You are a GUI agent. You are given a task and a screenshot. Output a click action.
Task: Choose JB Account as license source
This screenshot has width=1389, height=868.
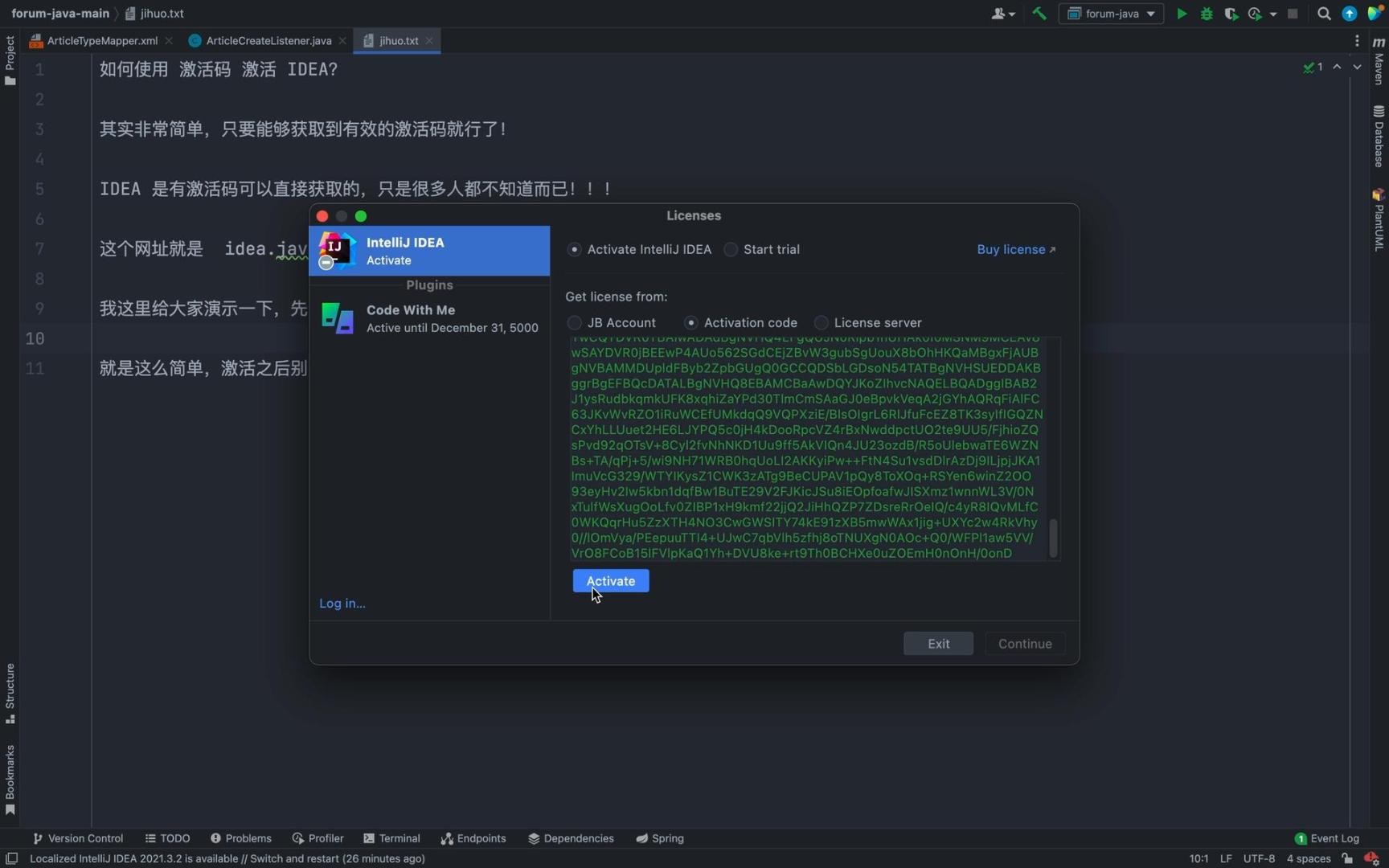pos(574,323)
